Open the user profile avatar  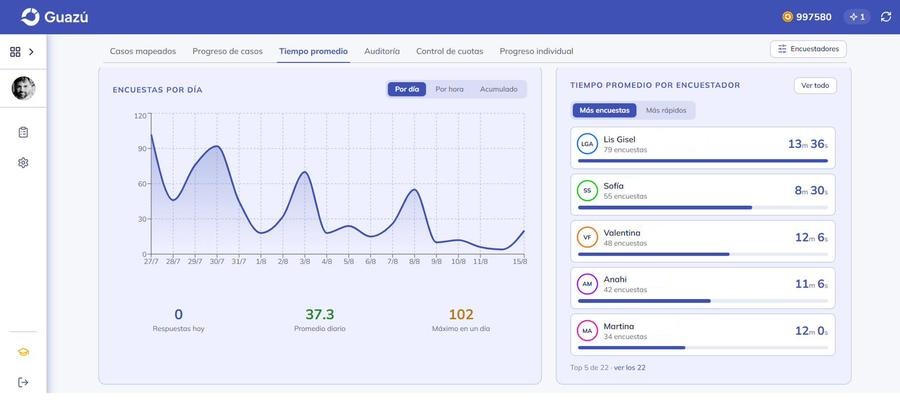coord(23,88)
